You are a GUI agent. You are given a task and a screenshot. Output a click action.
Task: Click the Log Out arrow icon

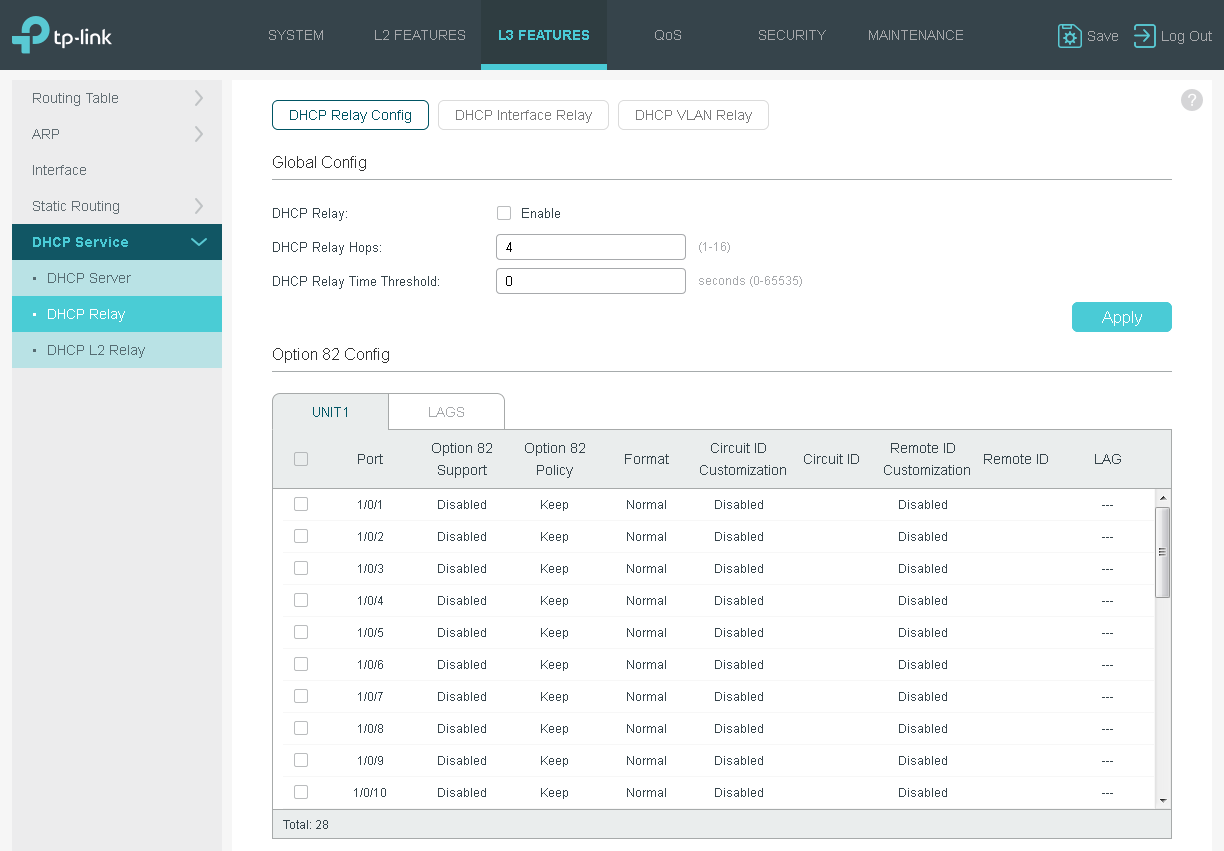point(1144,36)
